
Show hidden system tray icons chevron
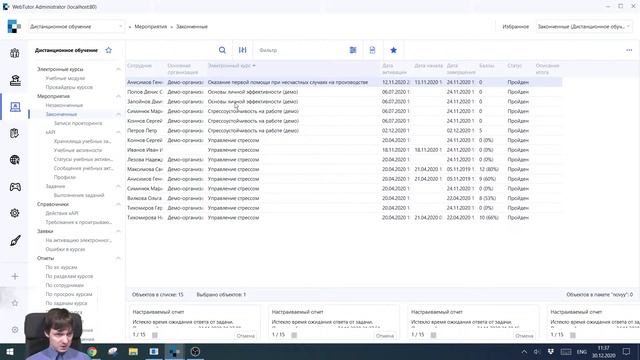click(x=524, y=351)
